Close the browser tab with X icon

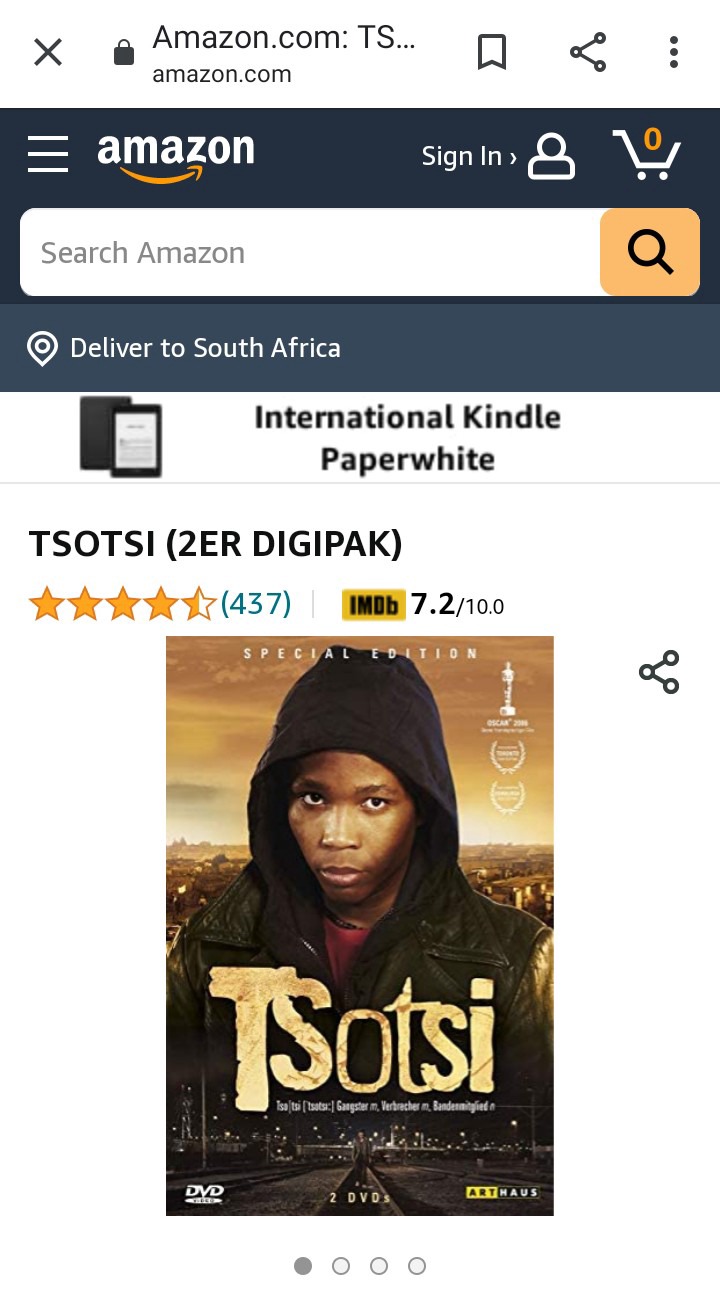pyautogui.click(x=48, y=52)
